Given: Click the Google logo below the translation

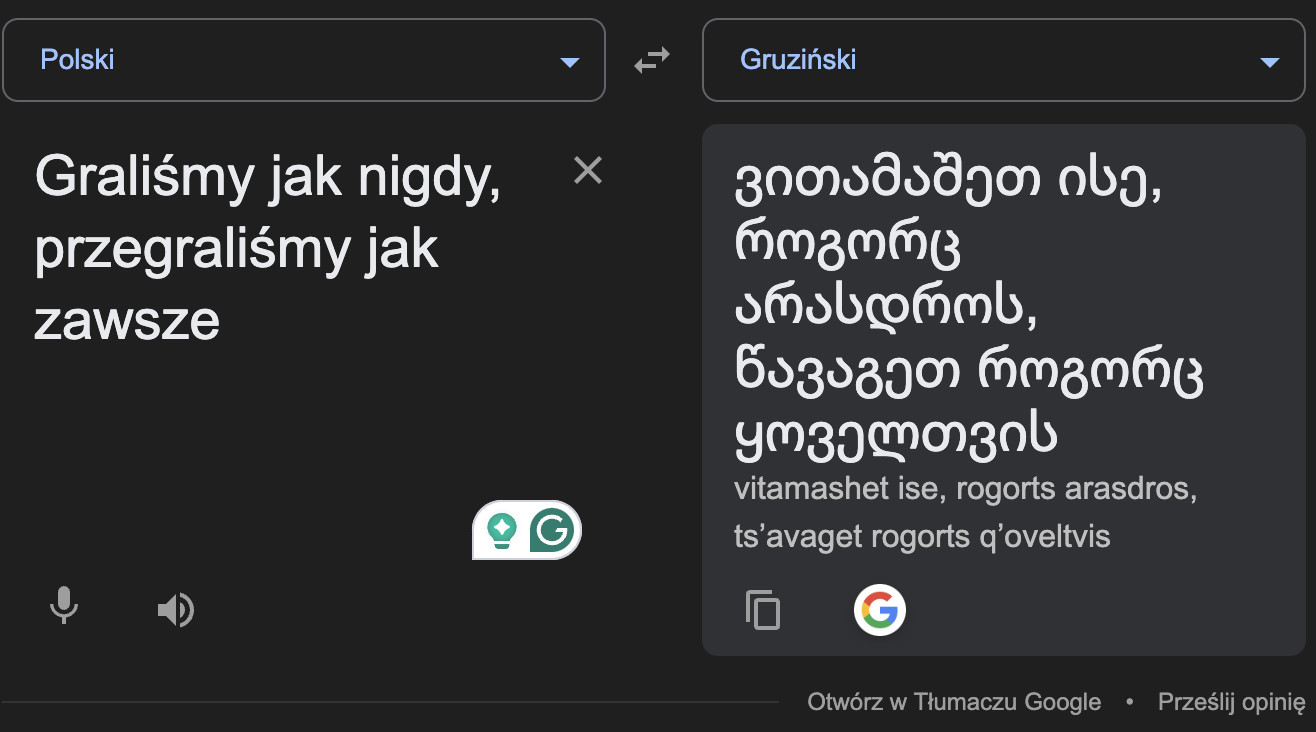Looking at the screenshot, I should [x=880, y=609].
